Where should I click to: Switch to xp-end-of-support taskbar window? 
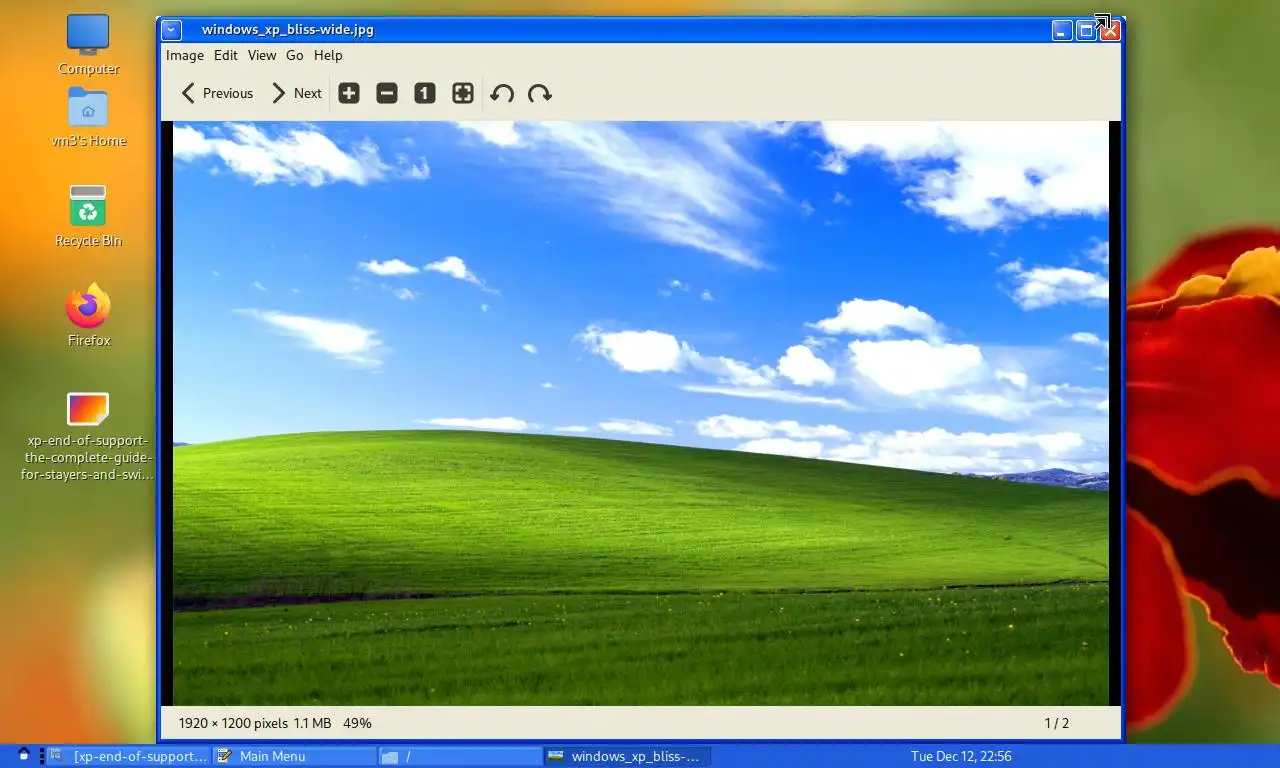pos(129,756)
